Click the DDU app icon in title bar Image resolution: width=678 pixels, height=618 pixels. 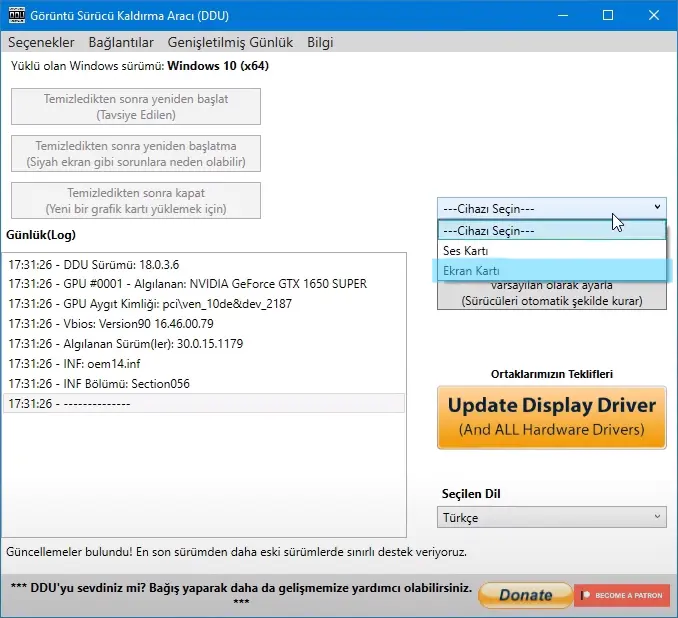tap(16, 16)
